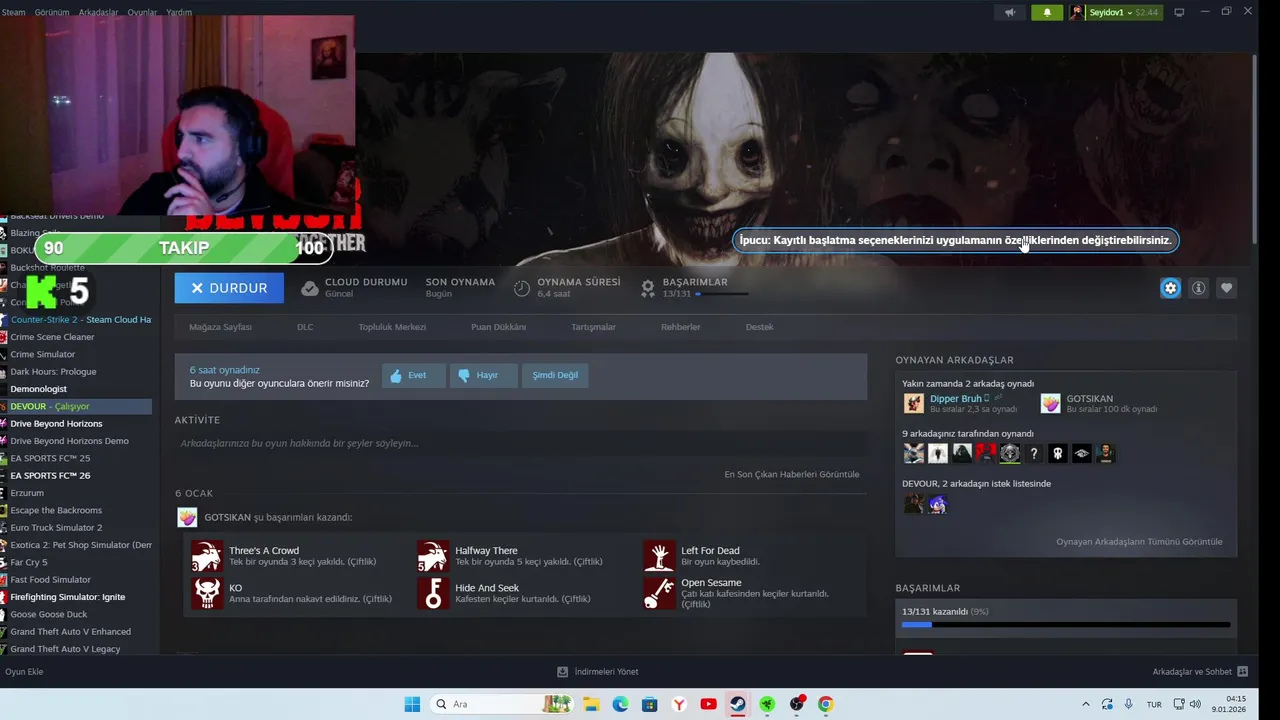1280x720 pixels.
Task: Open YouTube icon on taskbar
Action: click(709, 704)
